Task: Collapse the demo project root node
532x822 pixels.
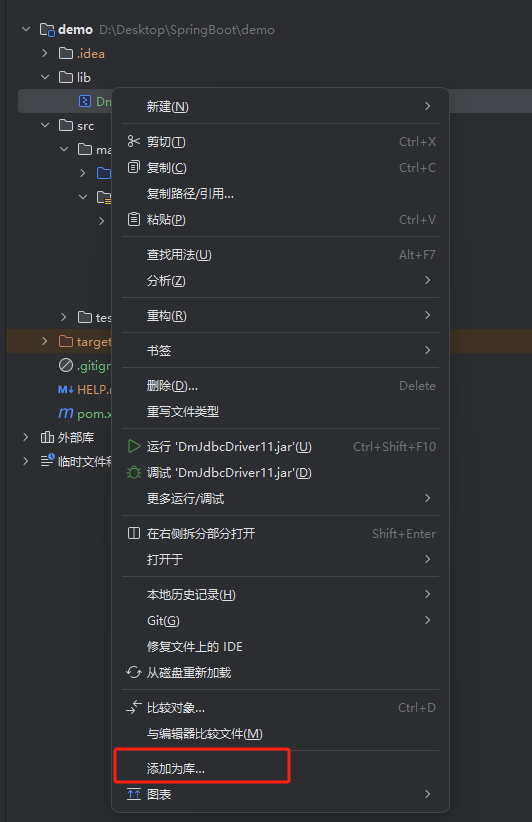Action: tap(26, 29)
